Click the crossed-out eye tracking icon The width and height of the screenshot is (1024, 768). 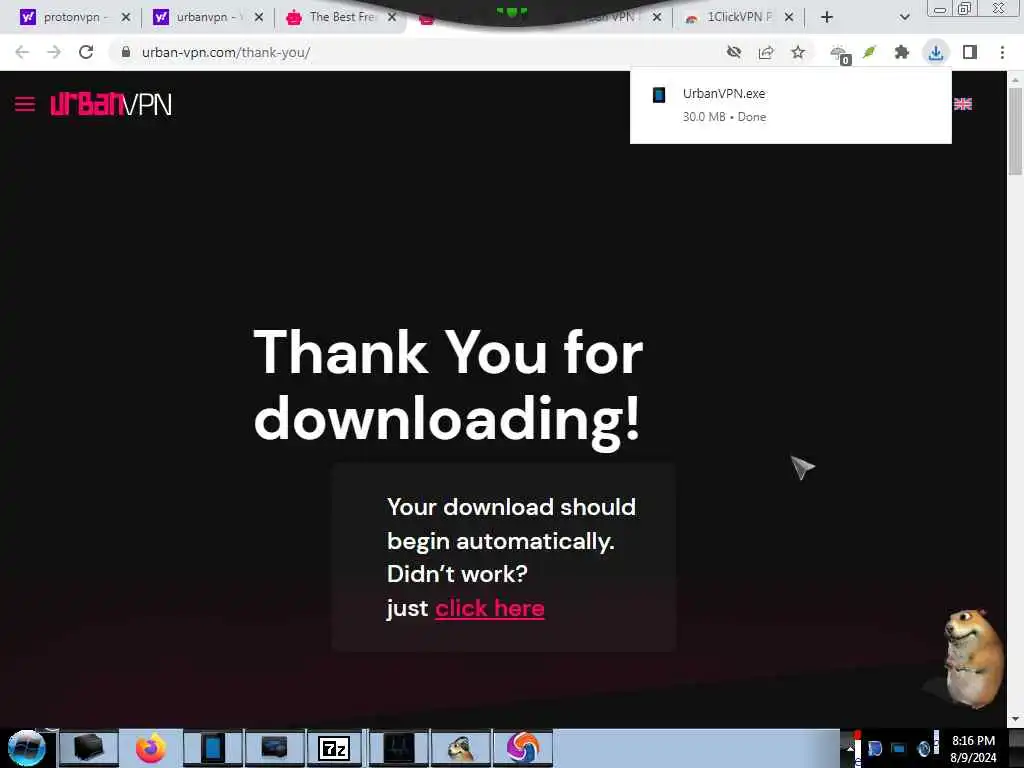pos(734,52)
